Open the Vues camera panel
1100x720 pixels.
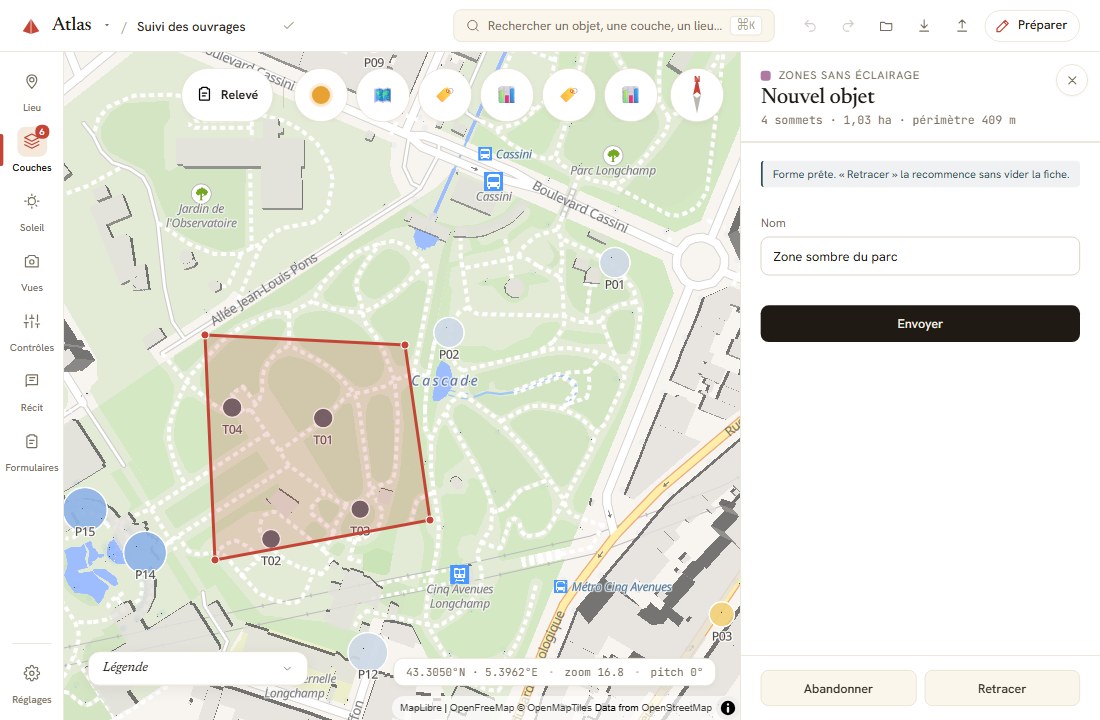point(32,272)
